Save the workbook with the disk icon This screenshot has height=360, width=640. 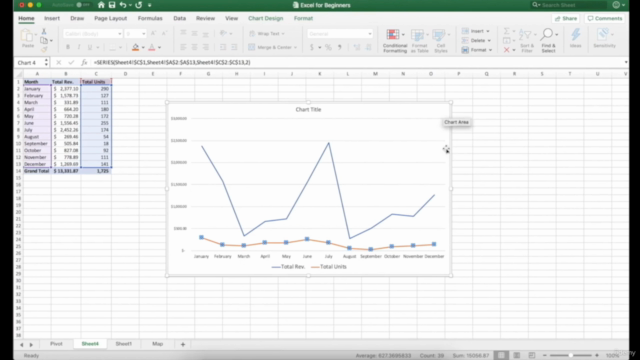pyautogui.click(x=112, y=5)
